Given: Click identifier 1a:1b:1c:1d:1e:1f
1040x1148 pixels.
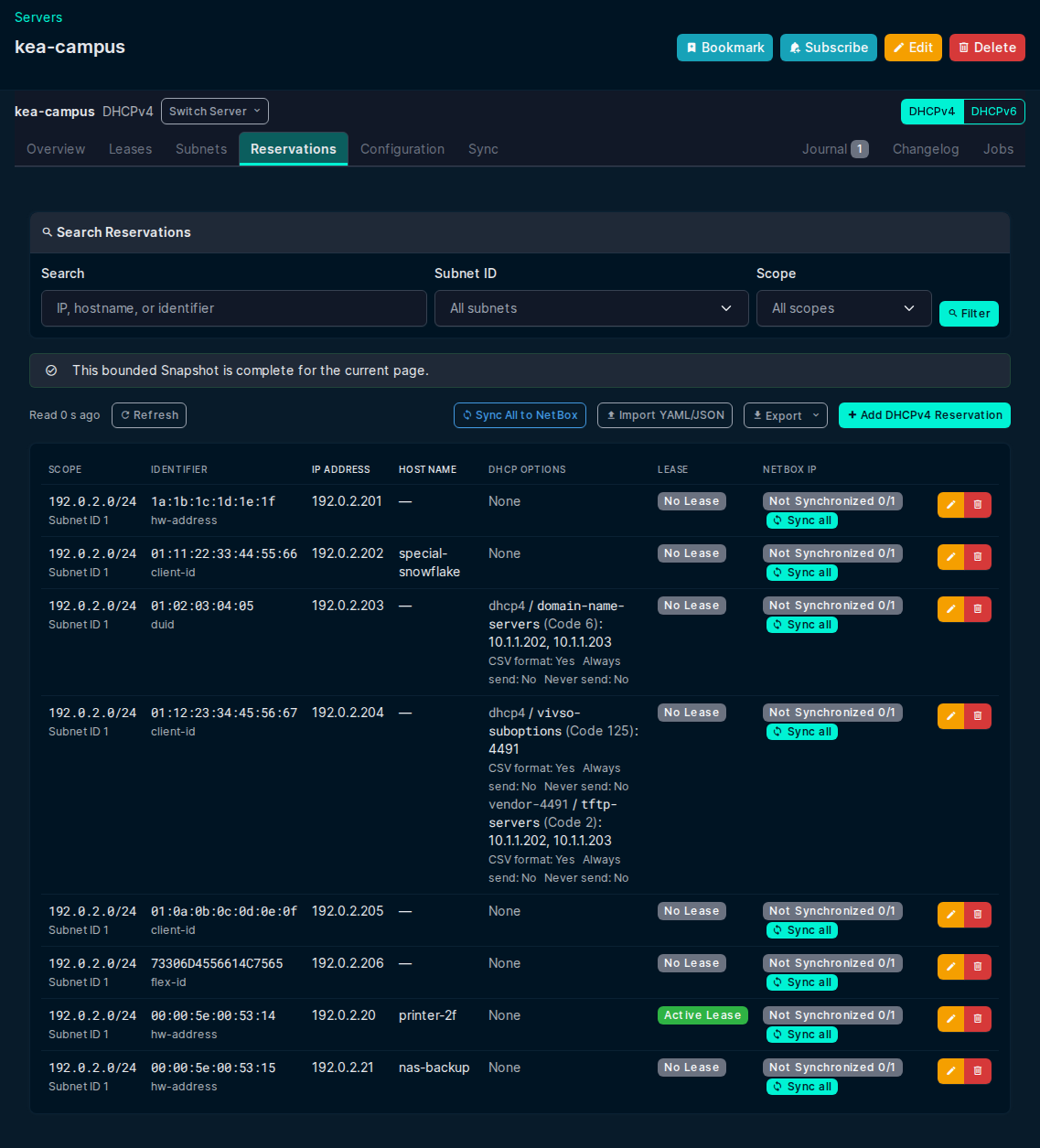Looking at the screenshot, I should 213,501.
